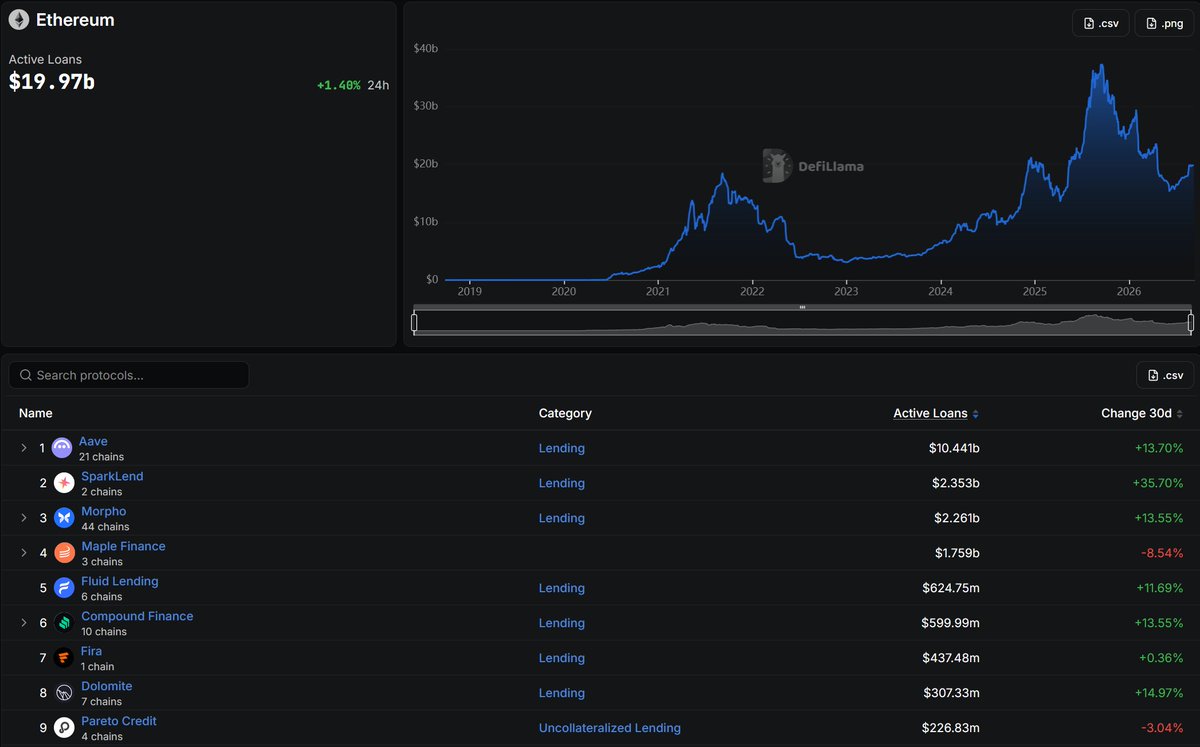Download protocols table .csv

[1165, 375]
